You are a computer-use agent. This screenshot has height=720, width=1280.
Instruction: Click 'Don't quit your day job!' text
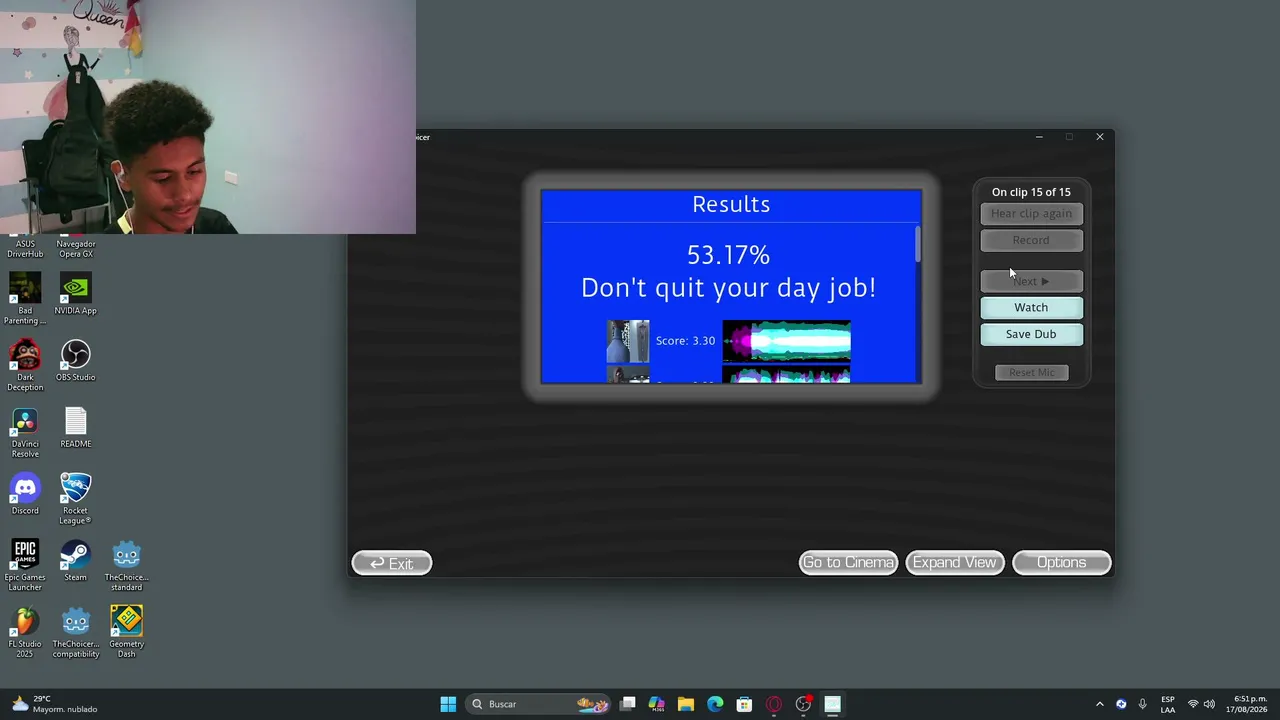(x=728, y=288)
